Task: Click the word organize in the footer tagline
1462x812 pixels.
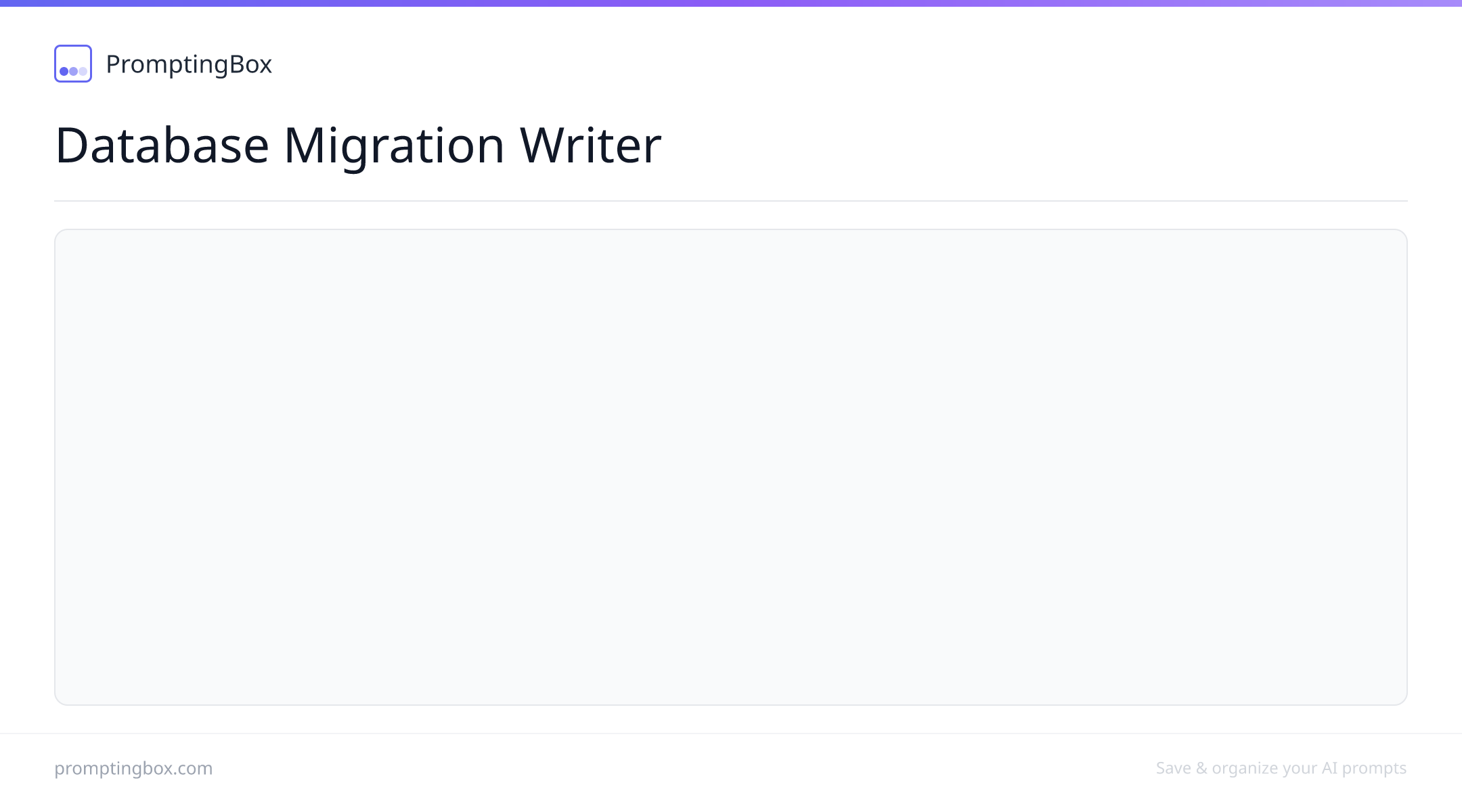Action: 1245,769
